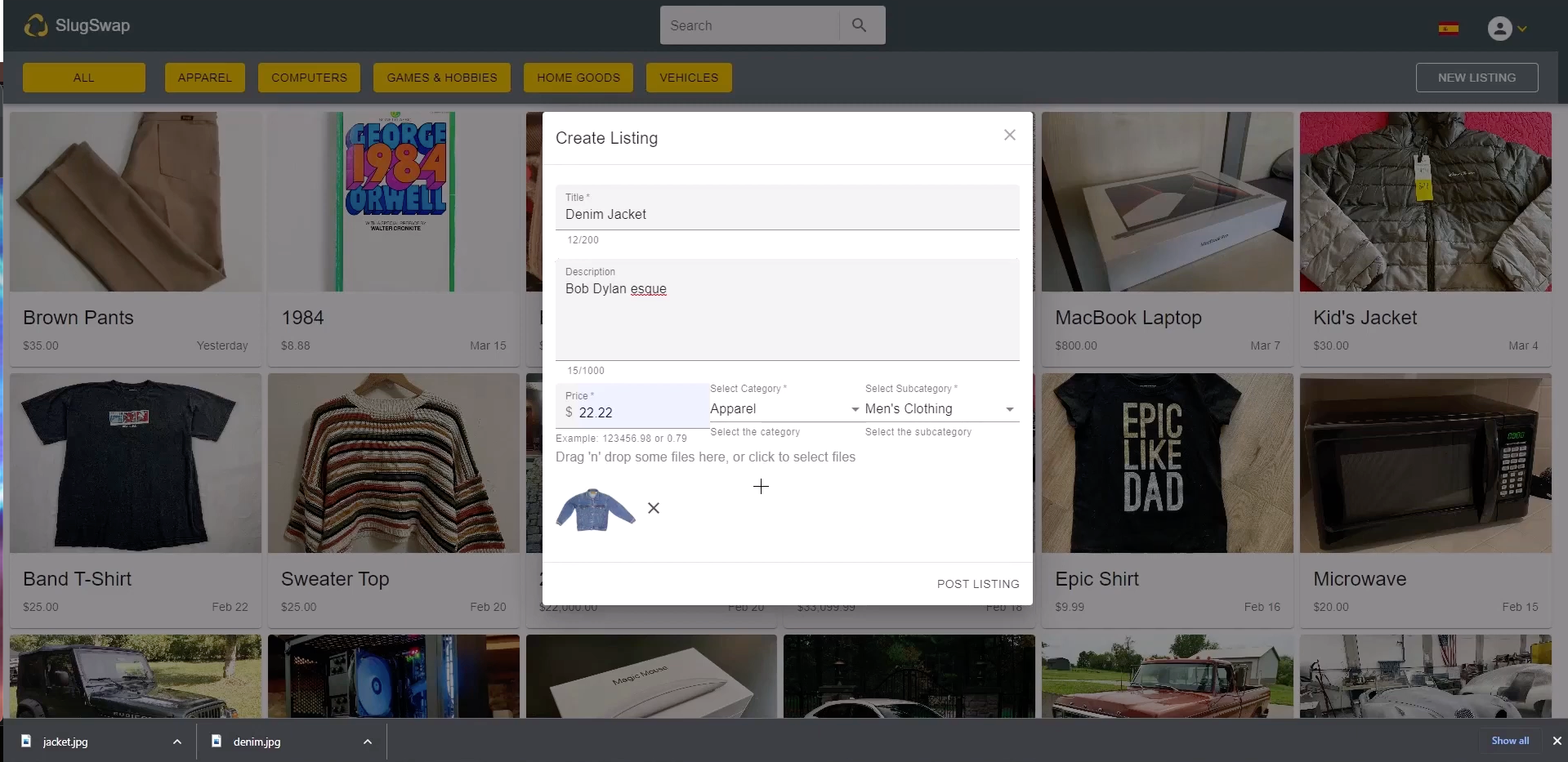Open the Band T-Shirt listing photo
The image size is (1568, 762).
coord(136,463)
